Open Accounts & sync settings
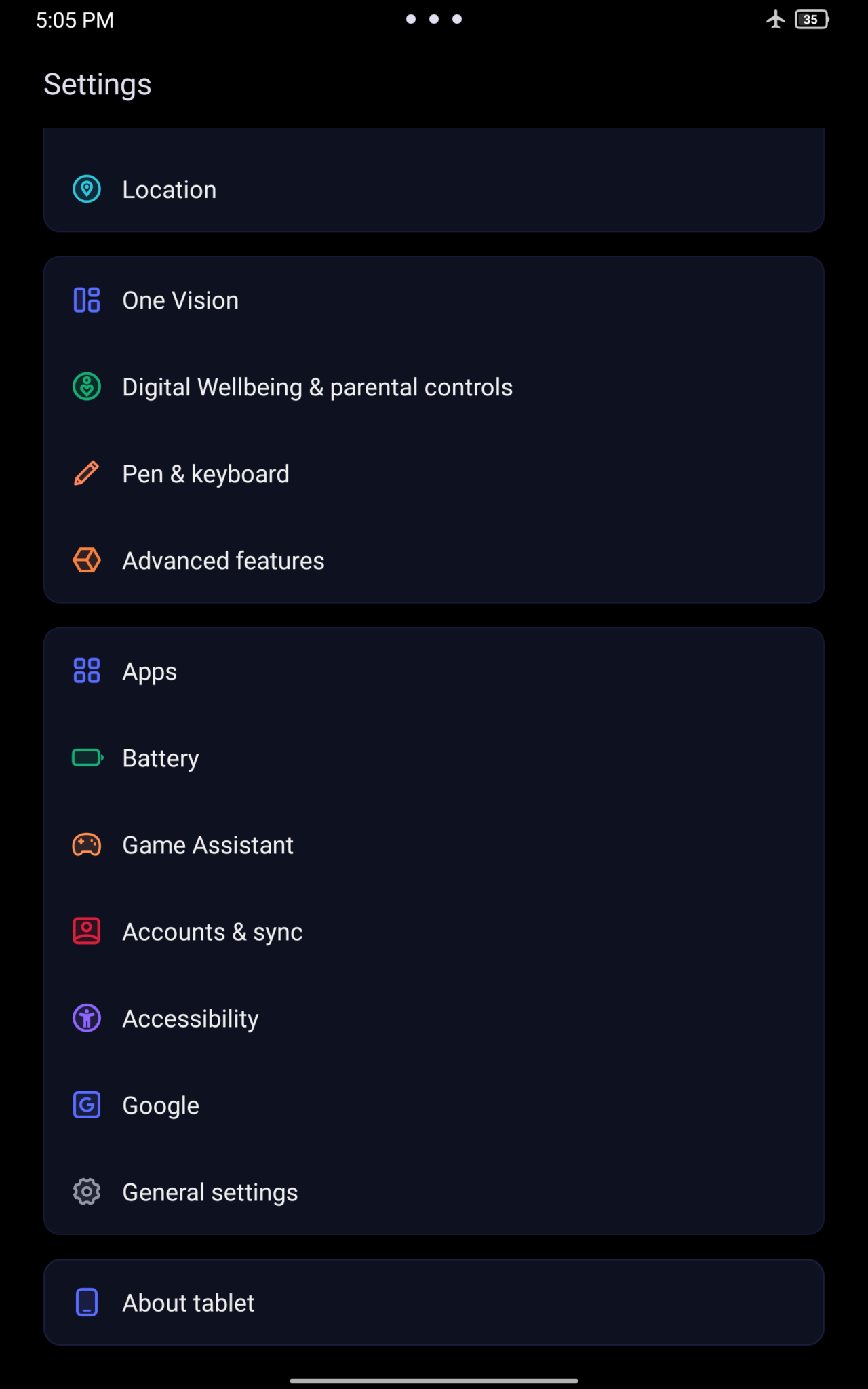Screen dimensions: 868x1389 tap(212, 932)
